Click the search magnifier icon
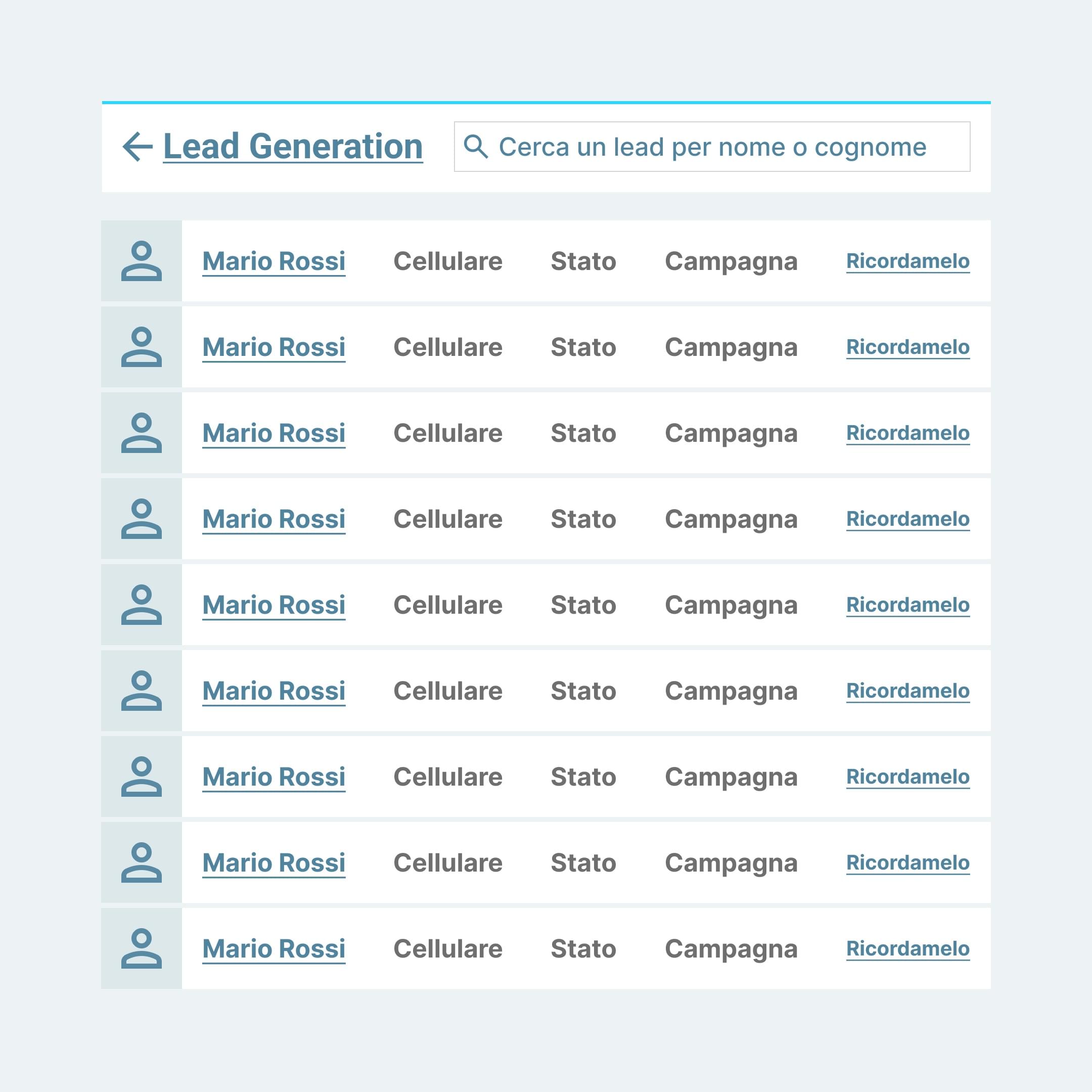 coord(475,147)
